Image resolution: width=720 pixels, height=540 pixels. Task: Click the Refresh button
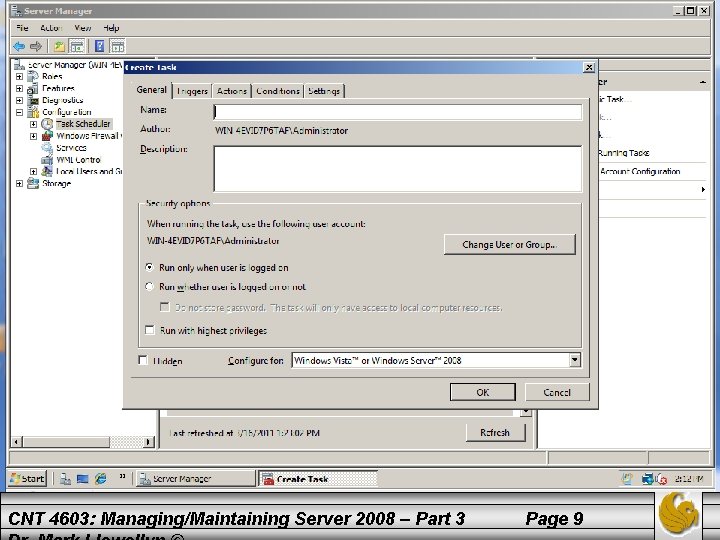tap(495, 433)
